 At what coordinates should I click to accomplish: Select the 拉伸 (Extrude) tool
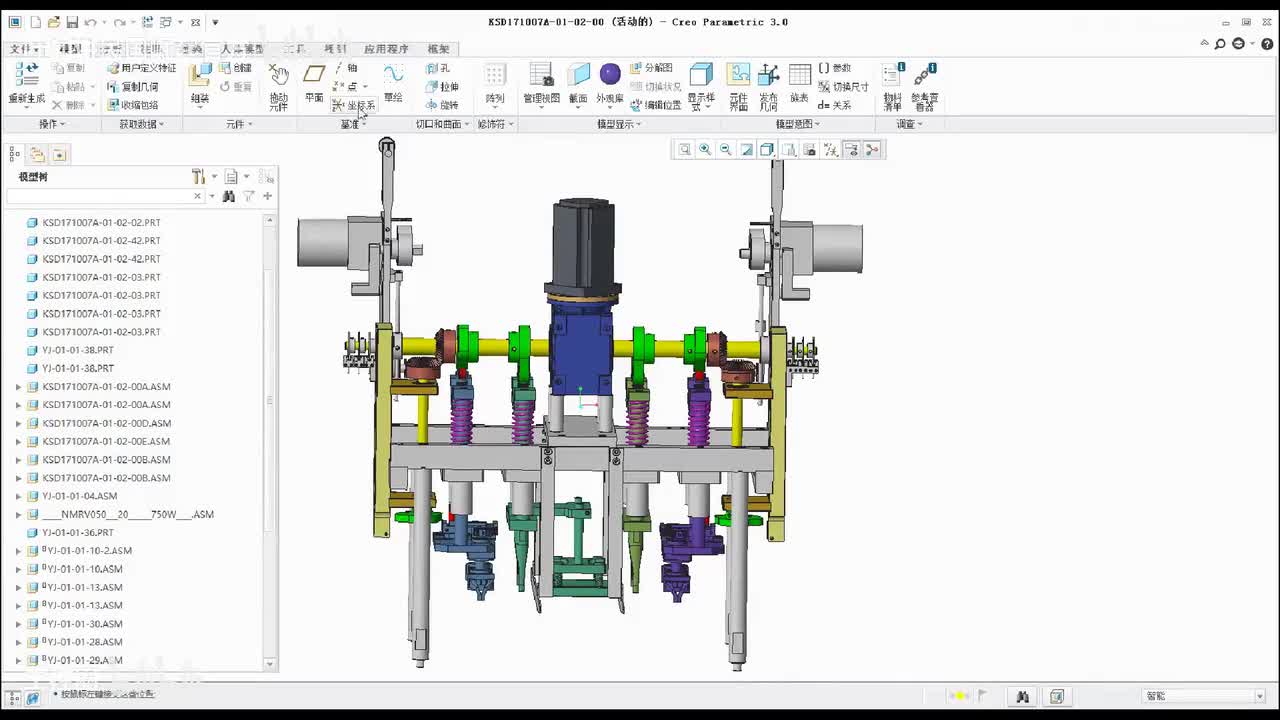[442, 87]
